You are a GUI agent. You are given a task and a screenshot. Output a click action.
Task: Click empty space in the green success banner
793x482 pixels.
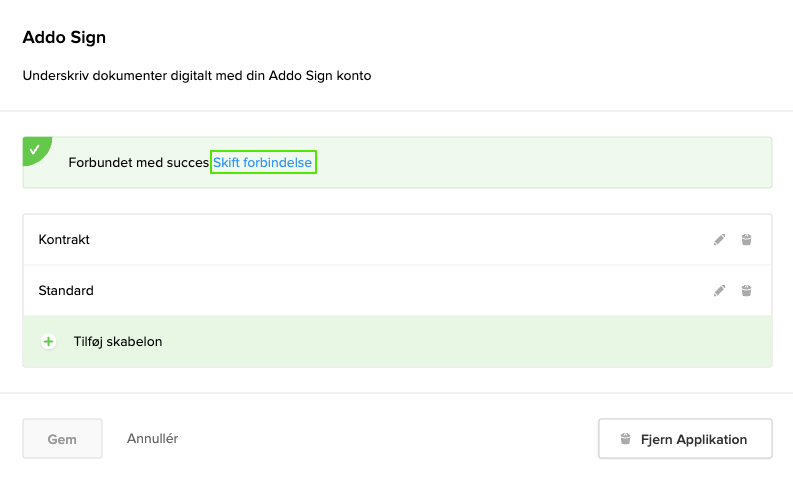540,162
